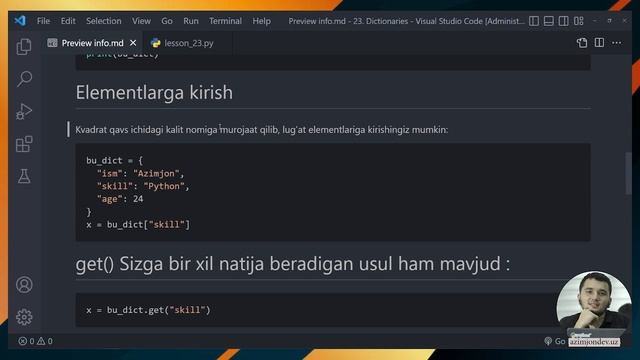640x360 pixels.
Task: Open the Selection menu
Action: tap(104, 21)
